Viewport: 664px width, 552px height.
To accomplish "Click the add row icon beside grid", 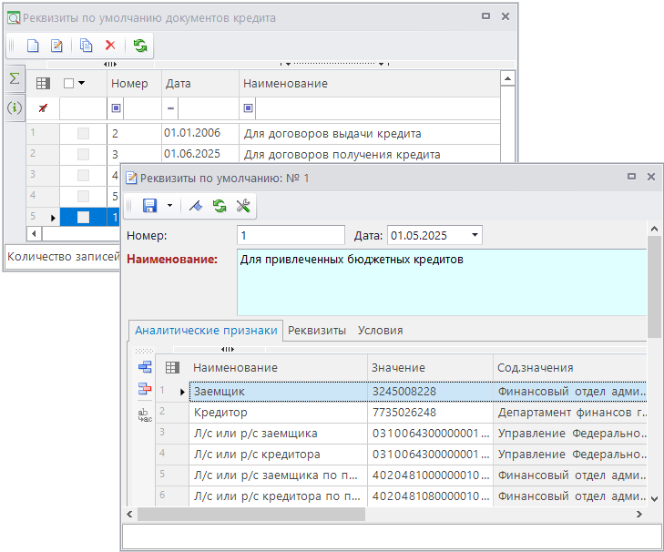I will tap(143, 367).
